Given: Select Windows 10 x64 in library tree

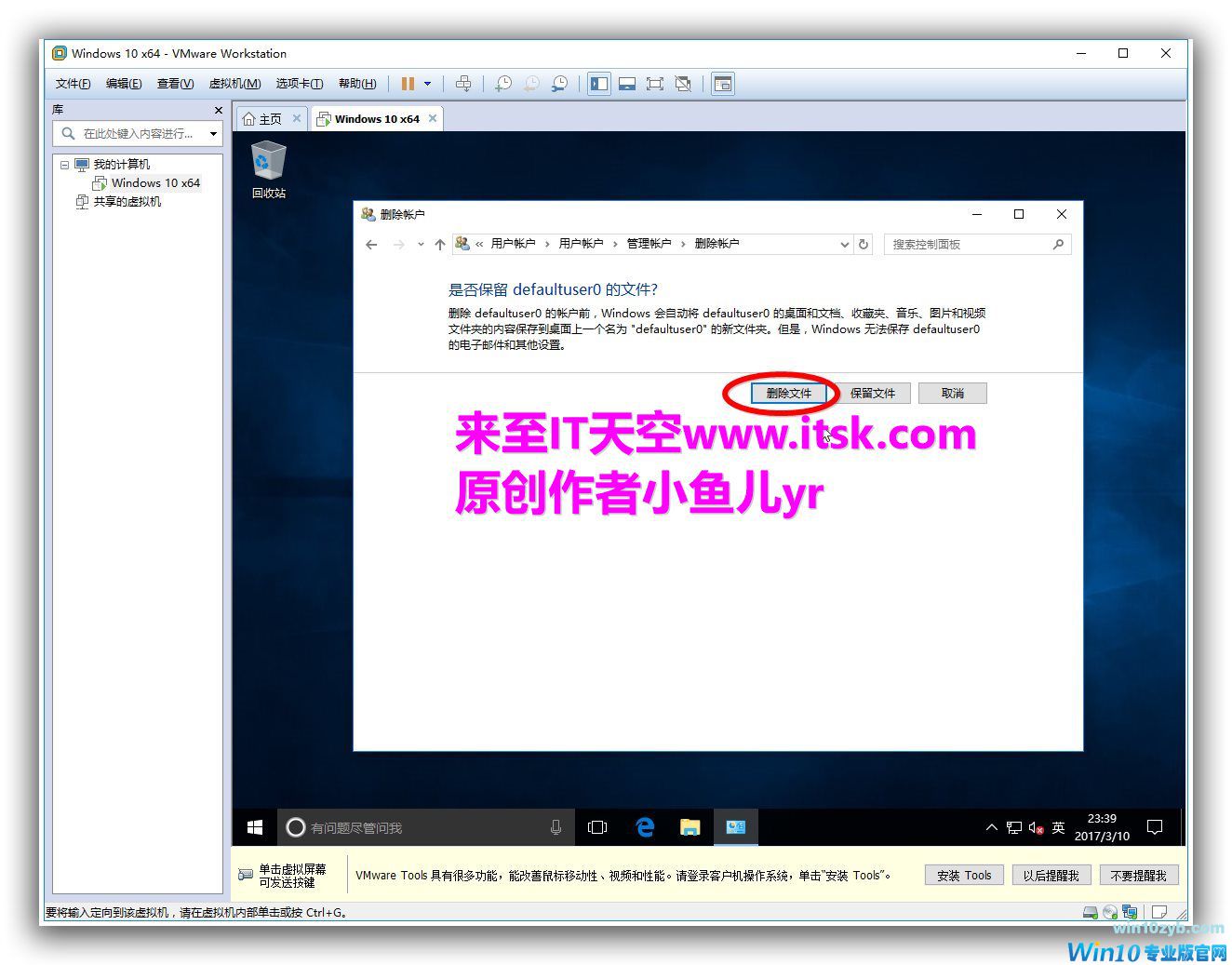Looking at the screenshot, I should pyautogui.click(x=155, y=183).
